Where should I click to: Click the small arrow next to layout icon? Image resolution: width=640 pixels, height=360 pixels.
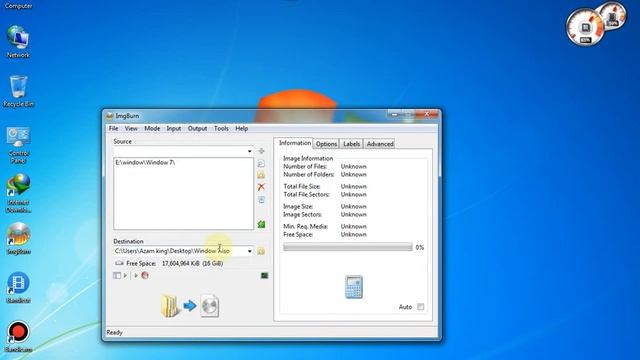coord(125,276)
